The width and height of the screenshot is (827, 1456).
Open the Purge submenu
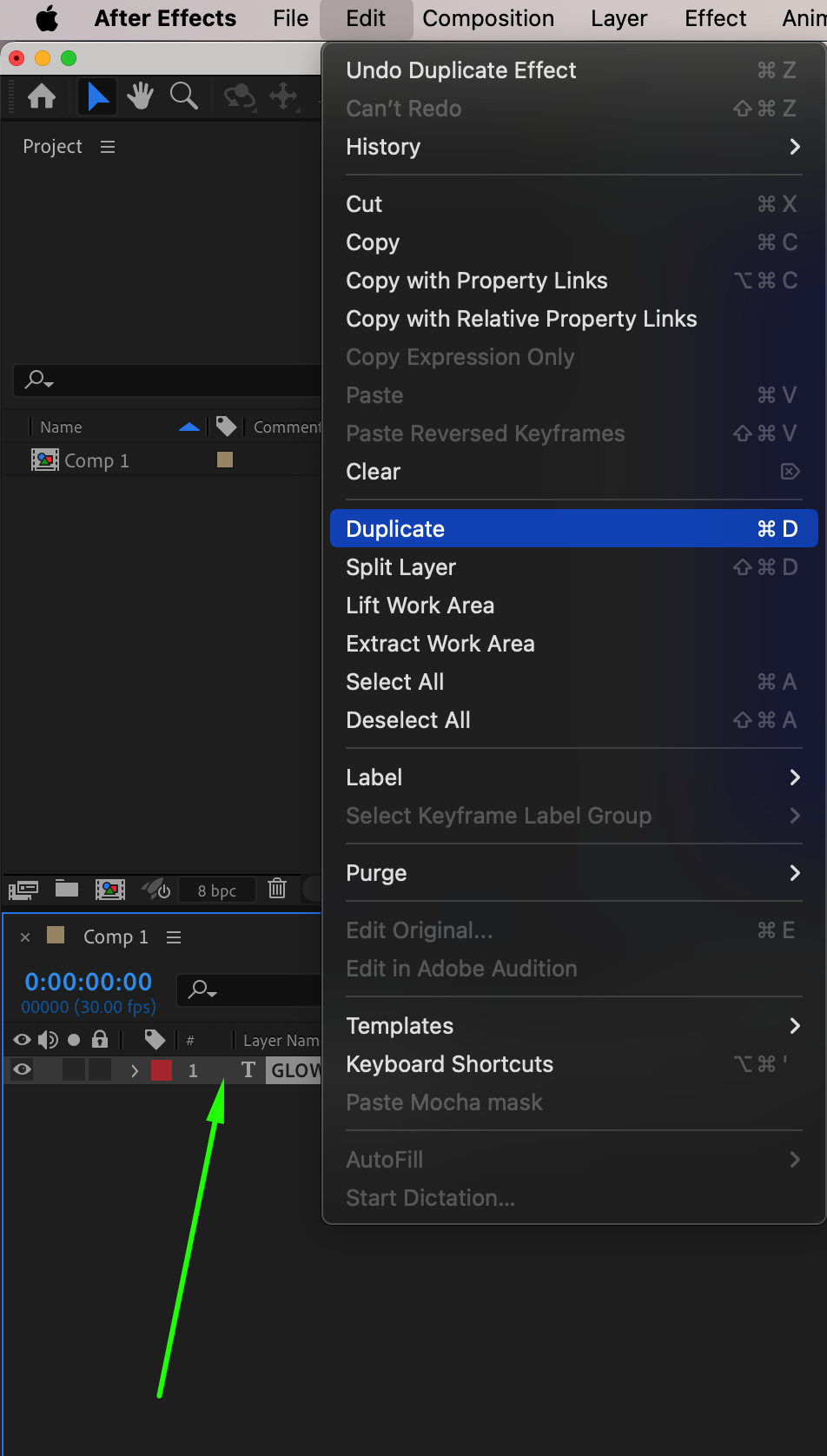tap(573, 873)
